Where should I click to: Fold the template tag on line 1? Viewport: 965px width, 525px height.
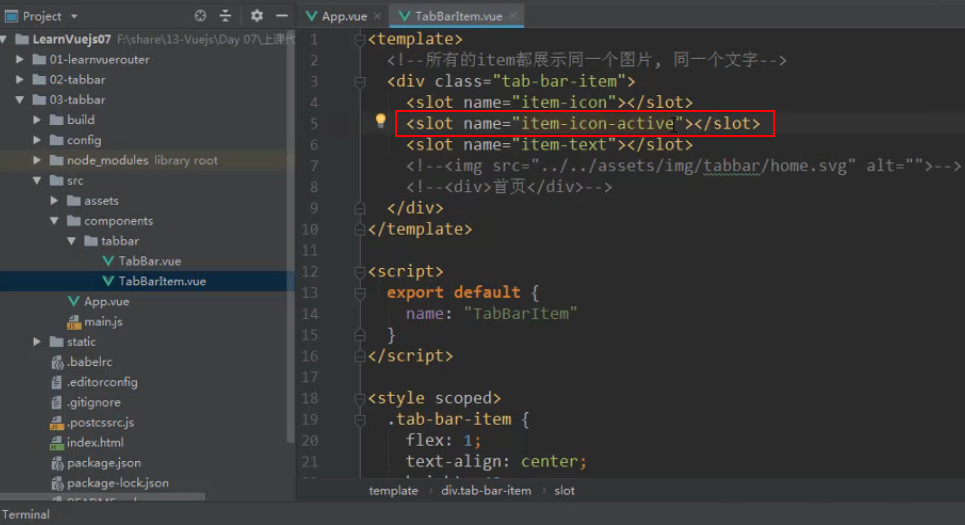tap(360, 40)
